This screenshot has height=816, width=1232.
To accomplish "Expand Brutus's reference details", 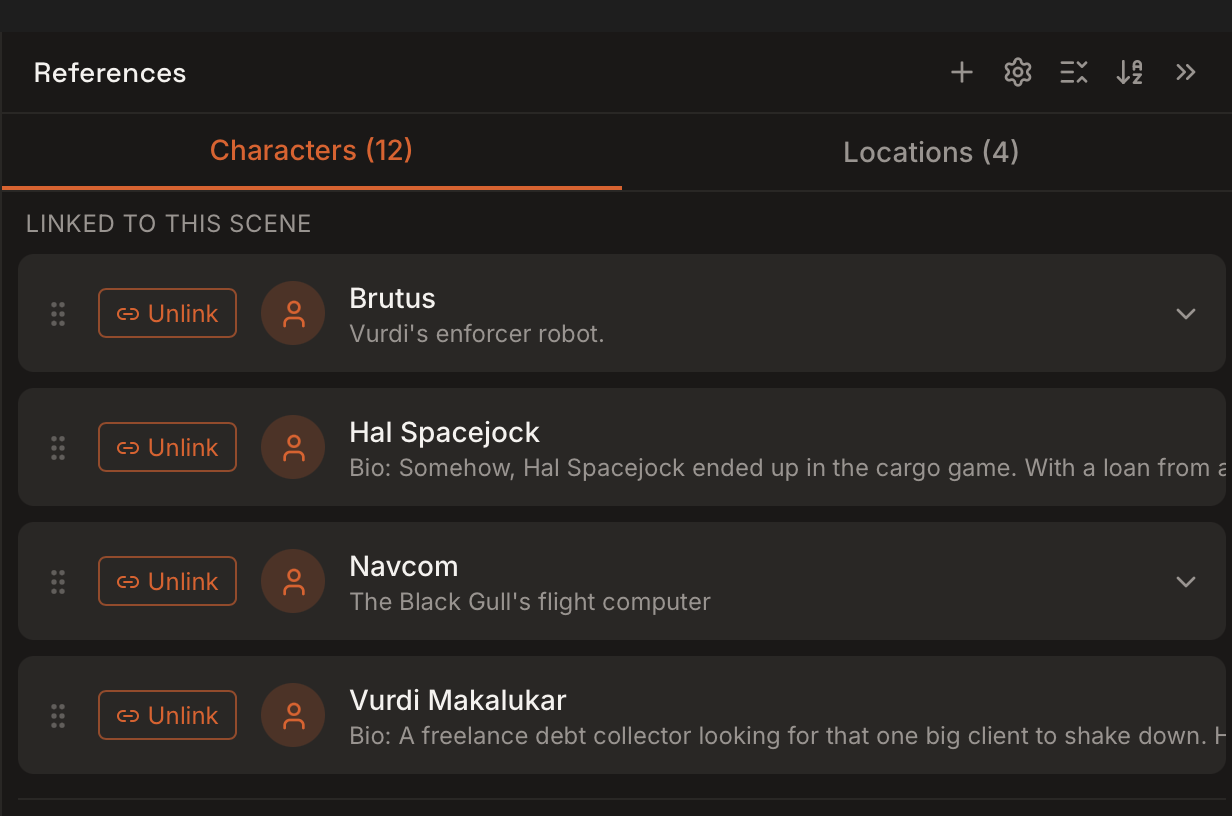I will point(1186,313).
